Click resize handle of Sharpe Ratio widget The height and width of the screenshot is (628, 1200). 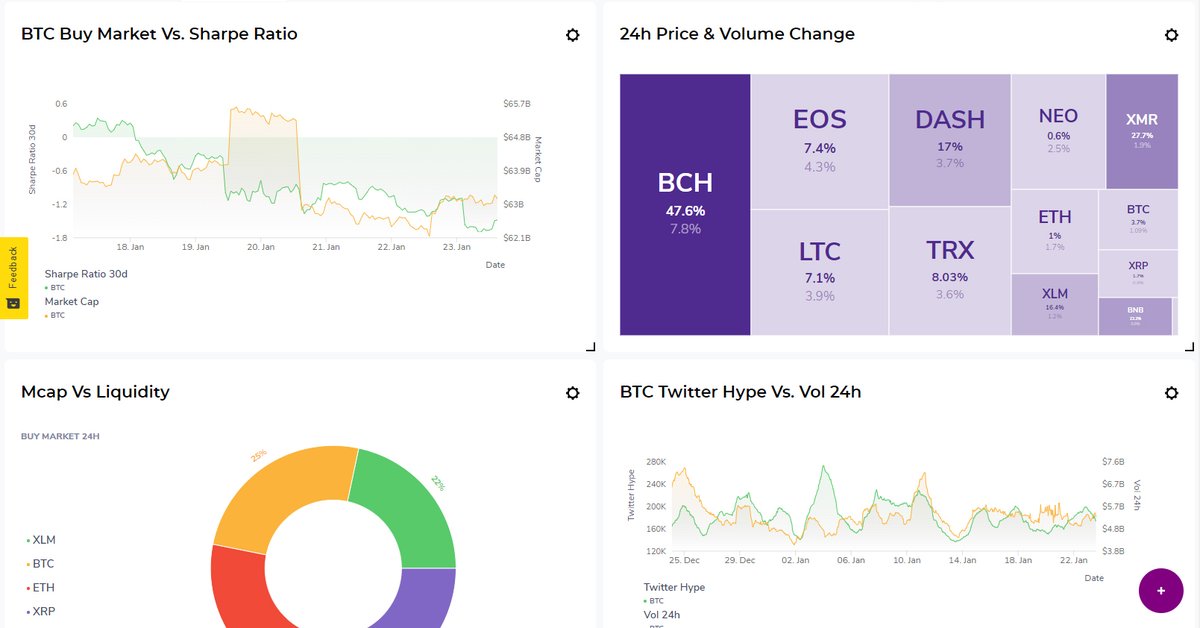[x=589, y=347]
